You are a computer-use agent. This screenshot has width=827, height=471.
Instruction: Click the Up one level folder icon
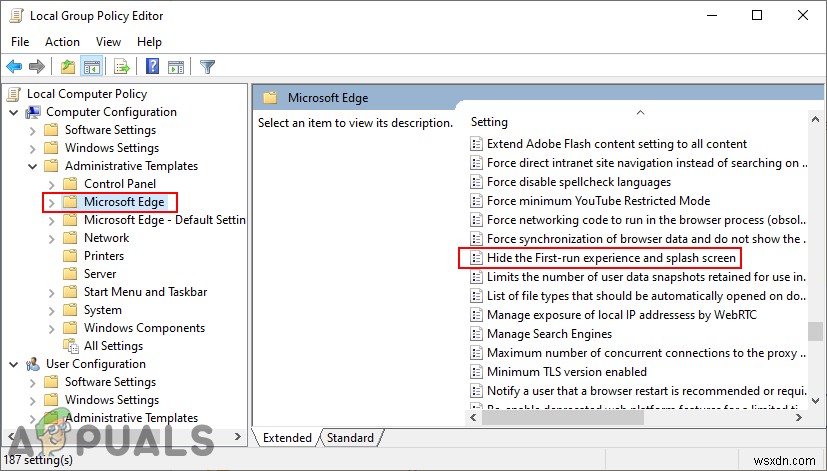[68, 67]
